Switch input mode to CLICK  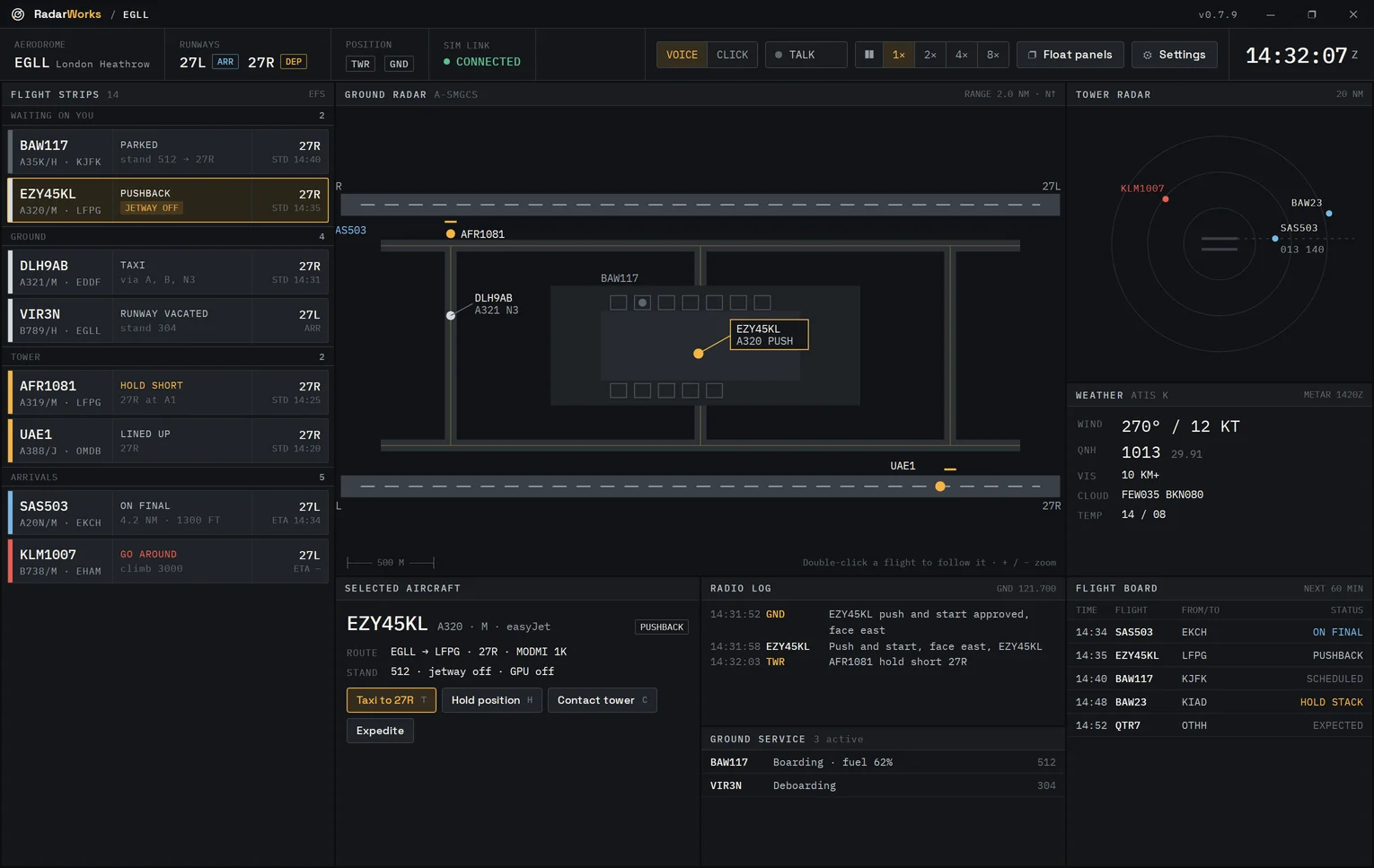click(732, 55)
